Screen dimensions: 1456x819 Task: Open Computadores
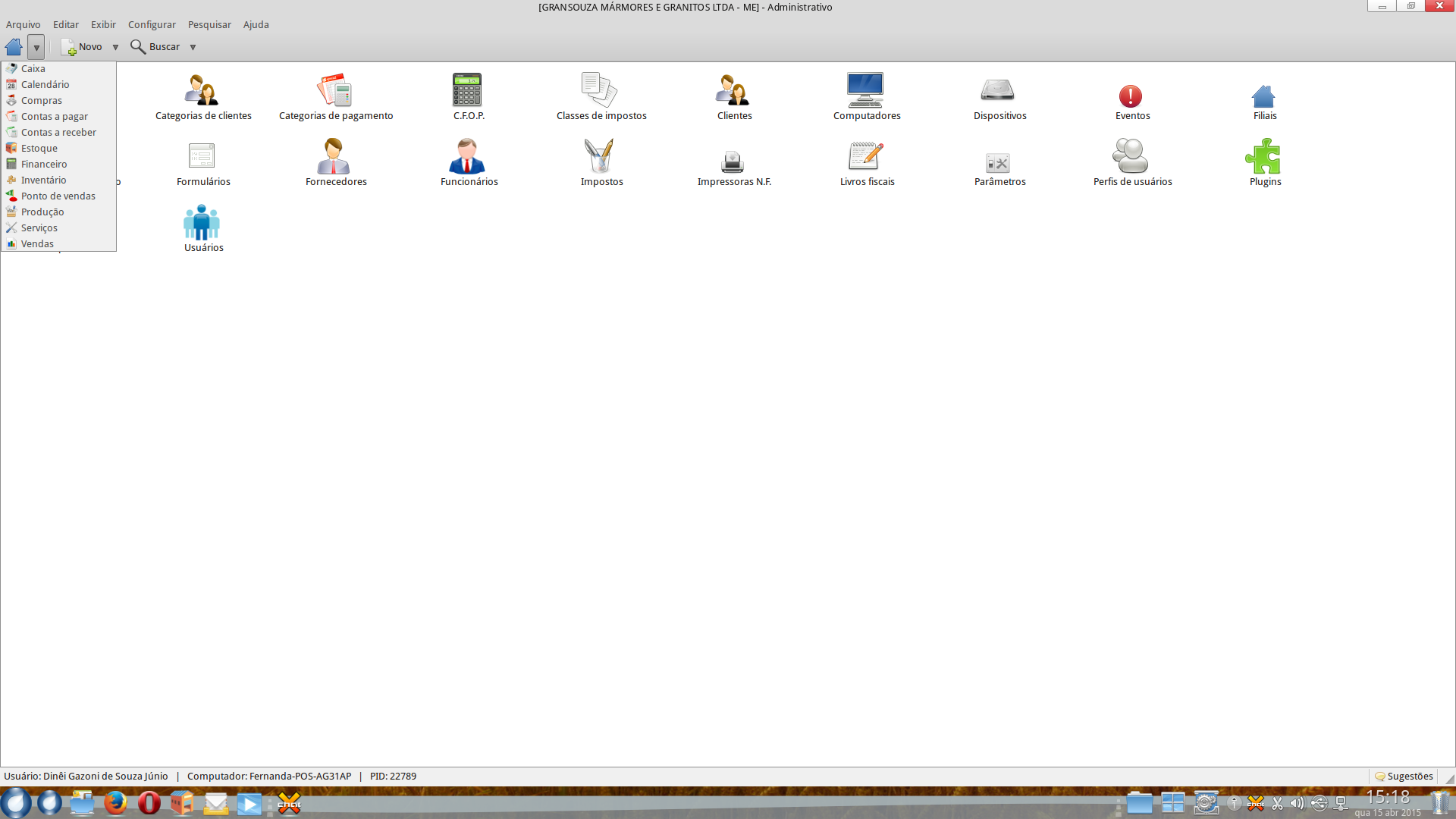click(x=866, y=97)
